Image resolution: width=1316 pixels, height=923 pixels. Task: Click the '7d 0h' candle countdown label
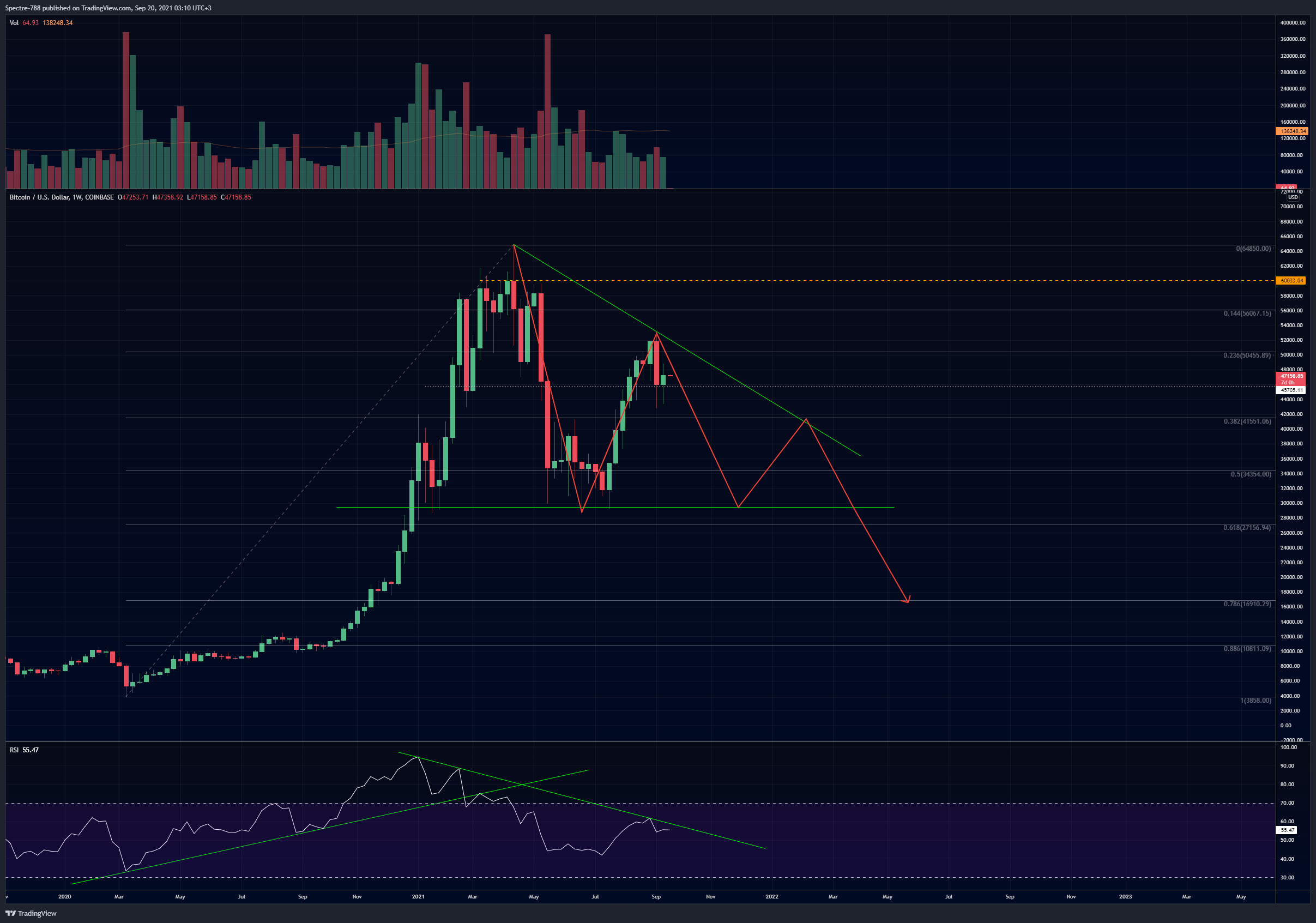[x=1287, y=382]
